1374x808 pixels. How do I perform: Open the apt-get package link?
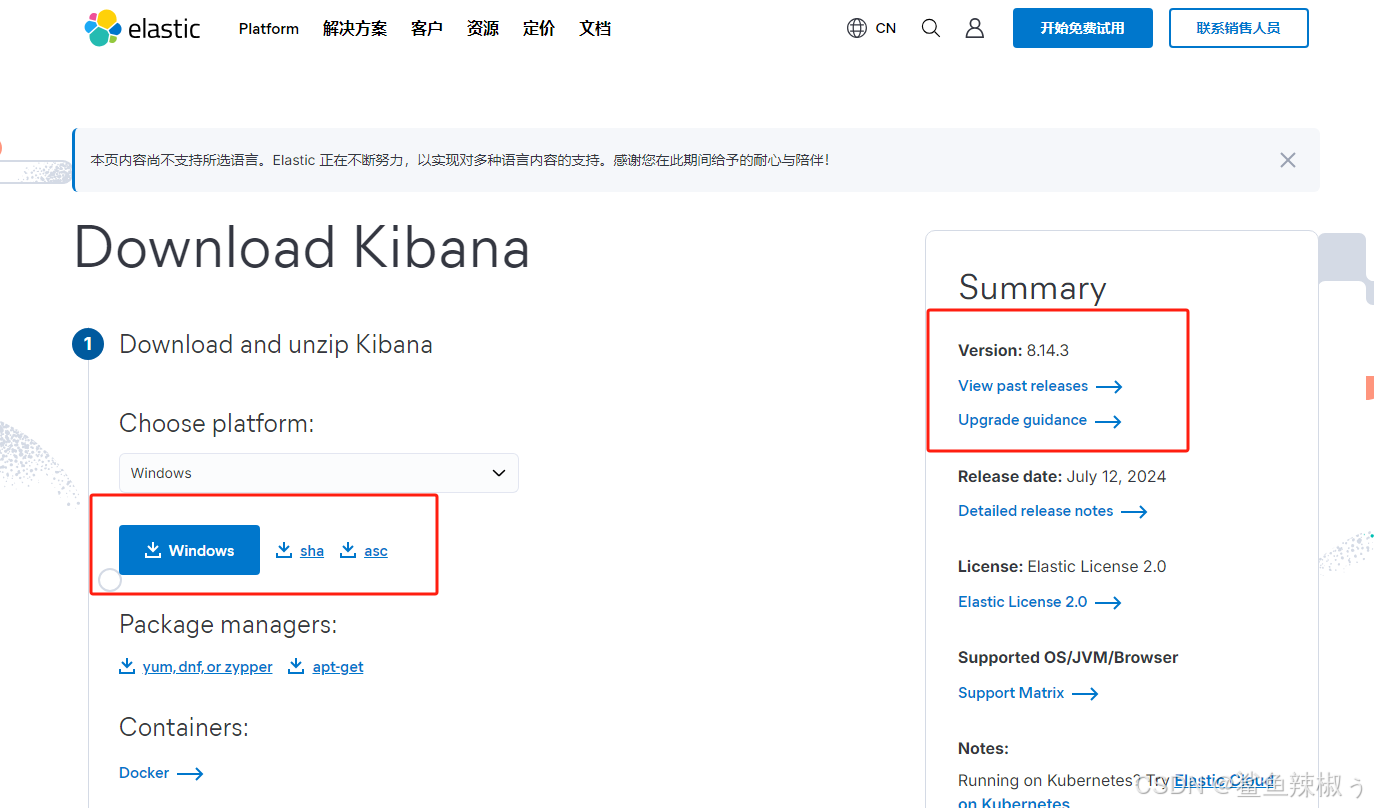pyautogui.click(x=326, y=667)
